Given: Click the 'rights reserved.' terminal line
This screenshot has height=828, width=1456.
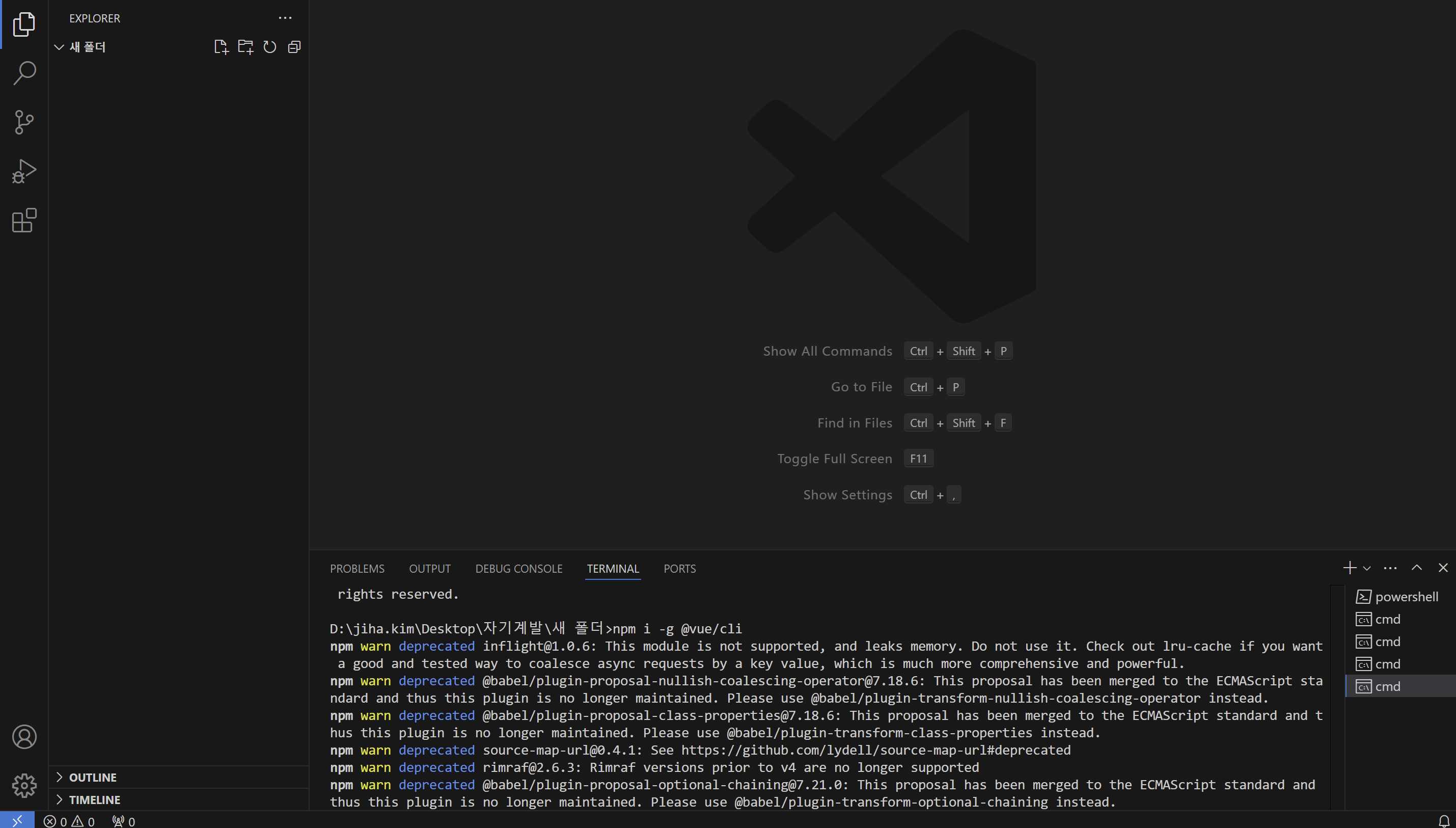Looking at the screenshot, I should (398, 594).
